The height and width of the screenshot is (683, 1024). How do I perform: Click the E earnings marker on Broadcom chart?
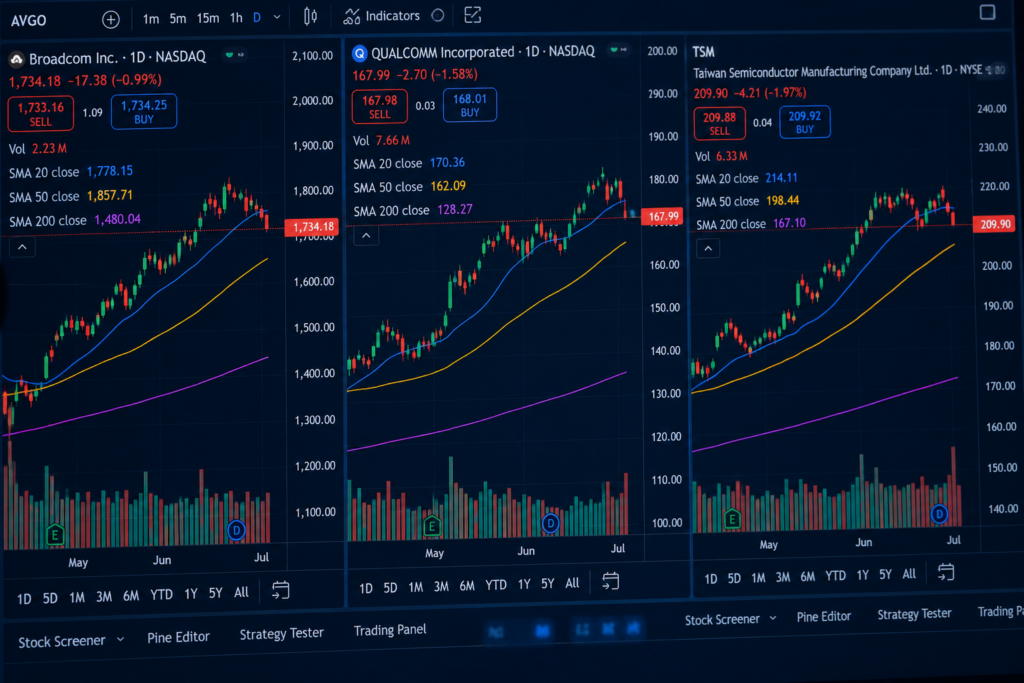(x=55, y=536)
